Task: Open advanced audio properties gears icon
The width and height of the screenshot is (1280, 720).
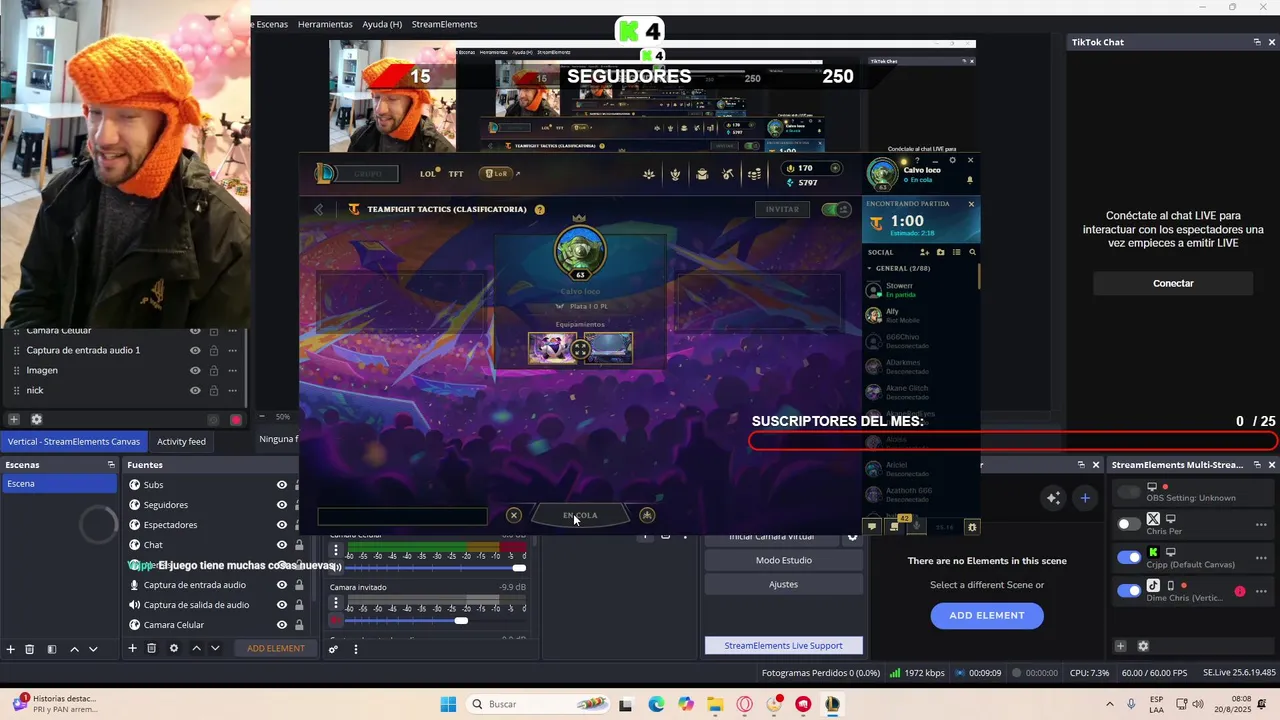Action: [334, 649]
